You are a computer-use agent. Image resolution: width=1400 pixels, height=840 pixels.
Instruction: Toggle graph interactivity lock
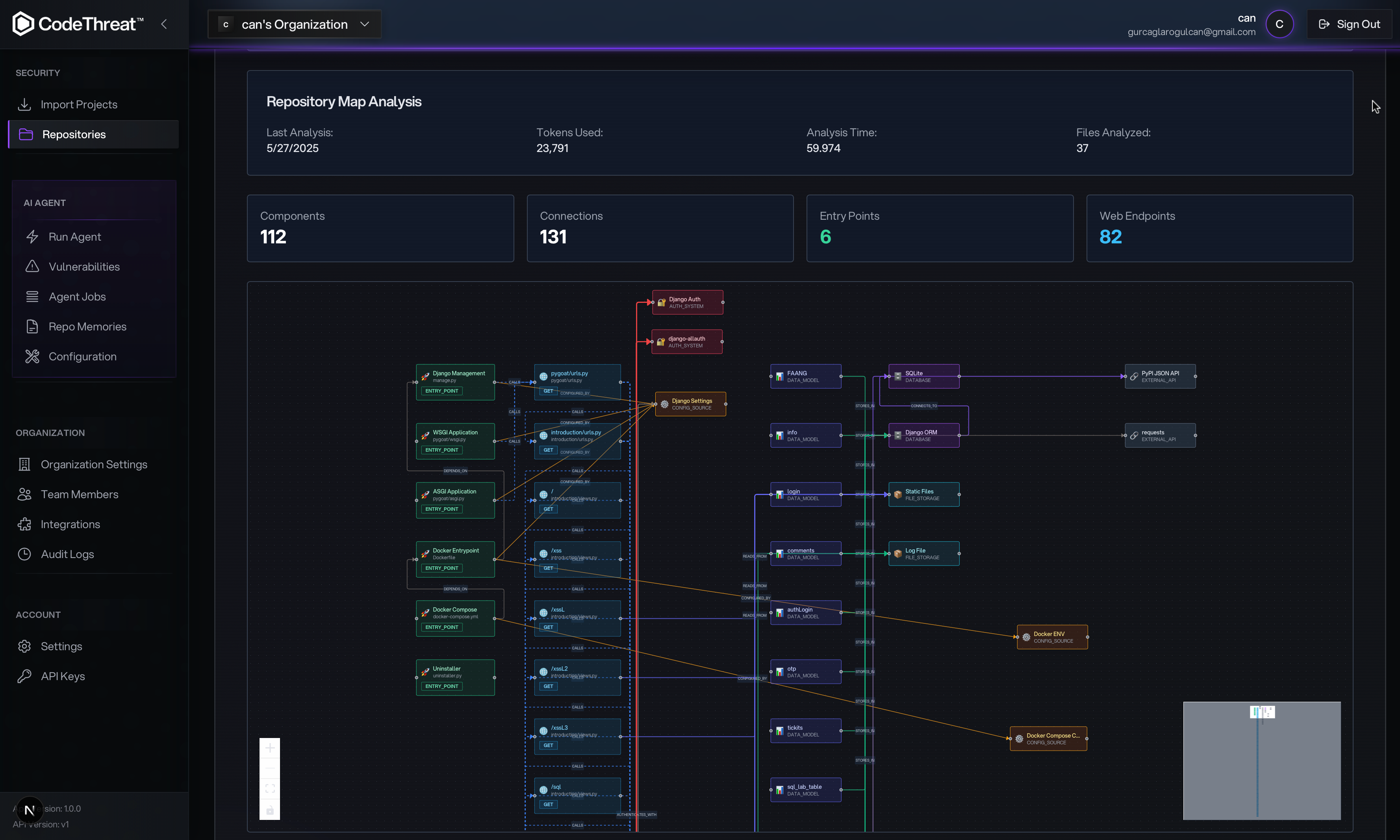click(270, 809)
